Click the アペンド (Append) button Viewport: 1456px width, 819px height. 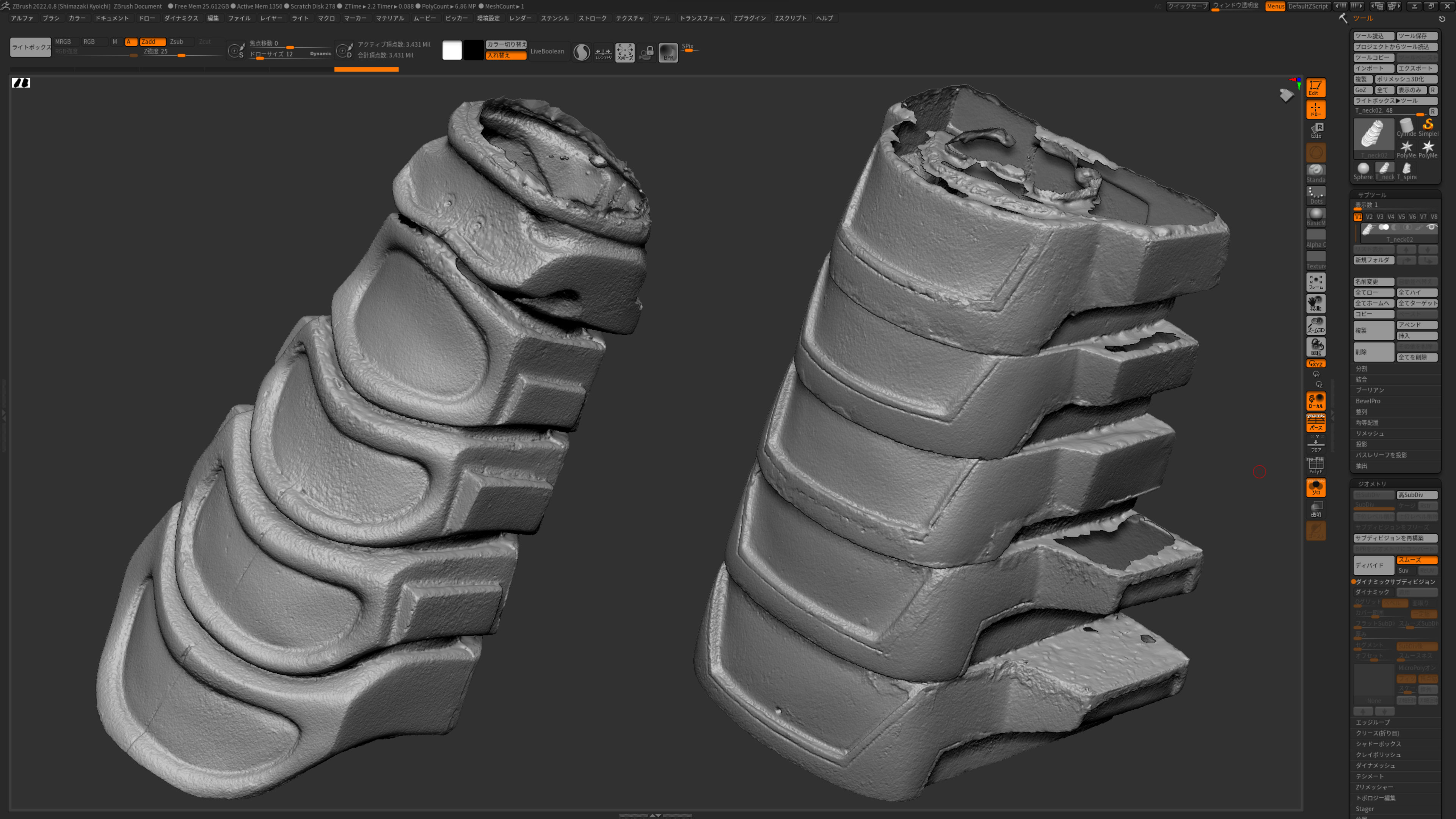(x=1417, y=325)
